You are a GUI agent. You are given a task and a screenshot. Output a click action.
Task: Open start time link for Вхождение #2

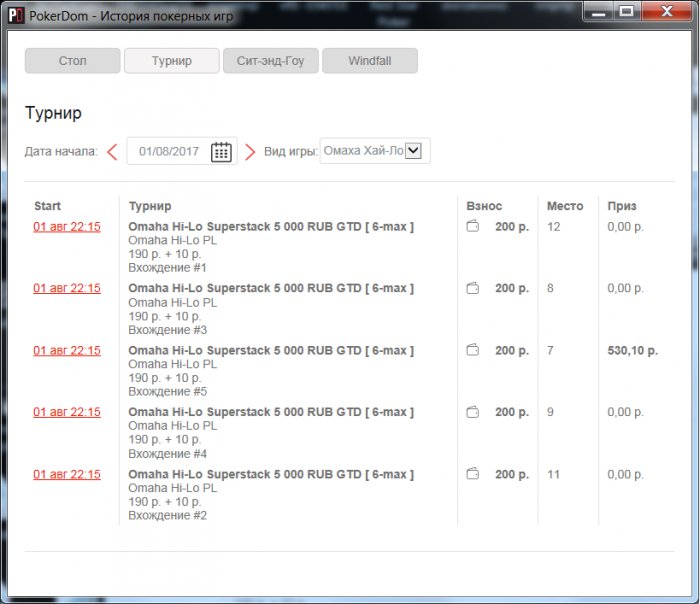tap(67, 474)
